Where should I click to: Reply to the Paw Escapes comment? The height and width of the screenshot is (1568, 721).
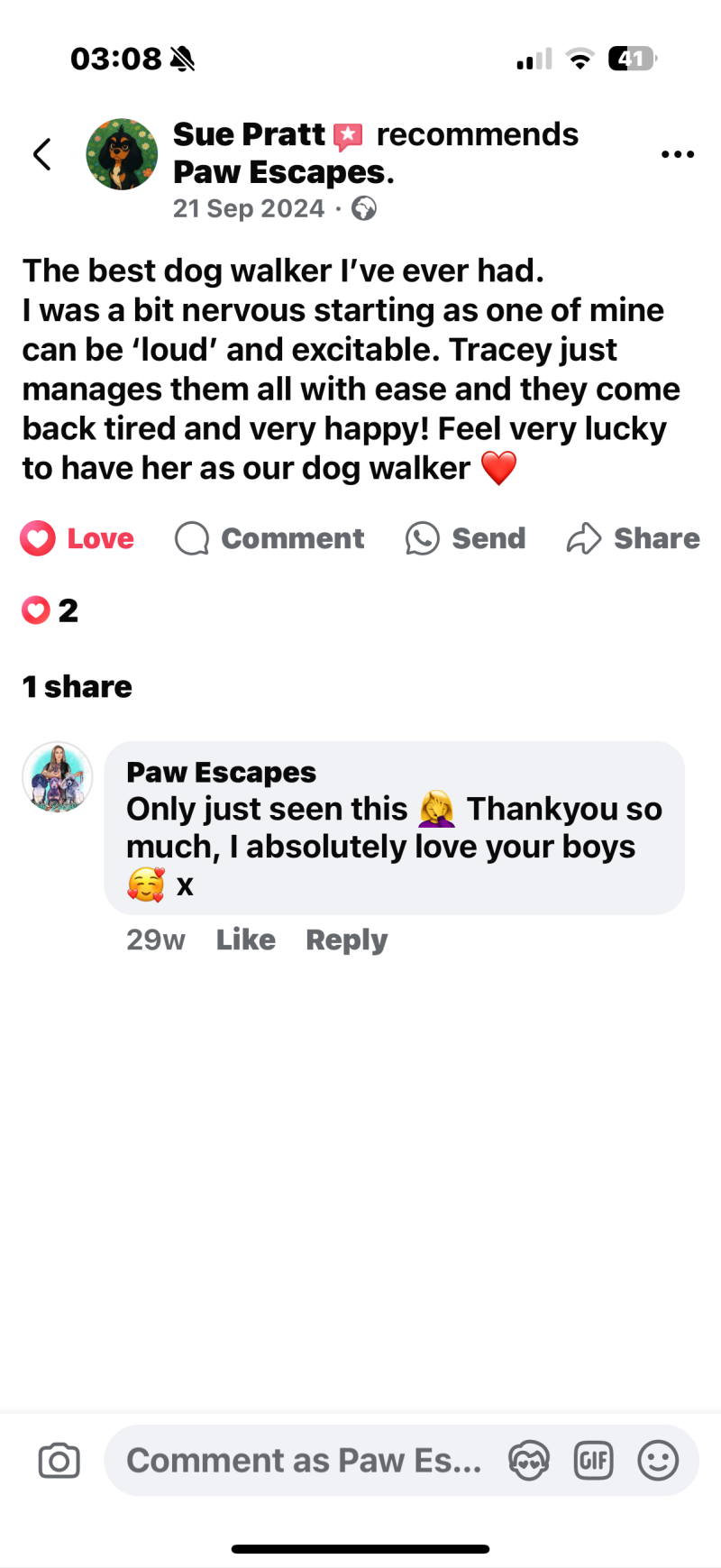(347, 940)
